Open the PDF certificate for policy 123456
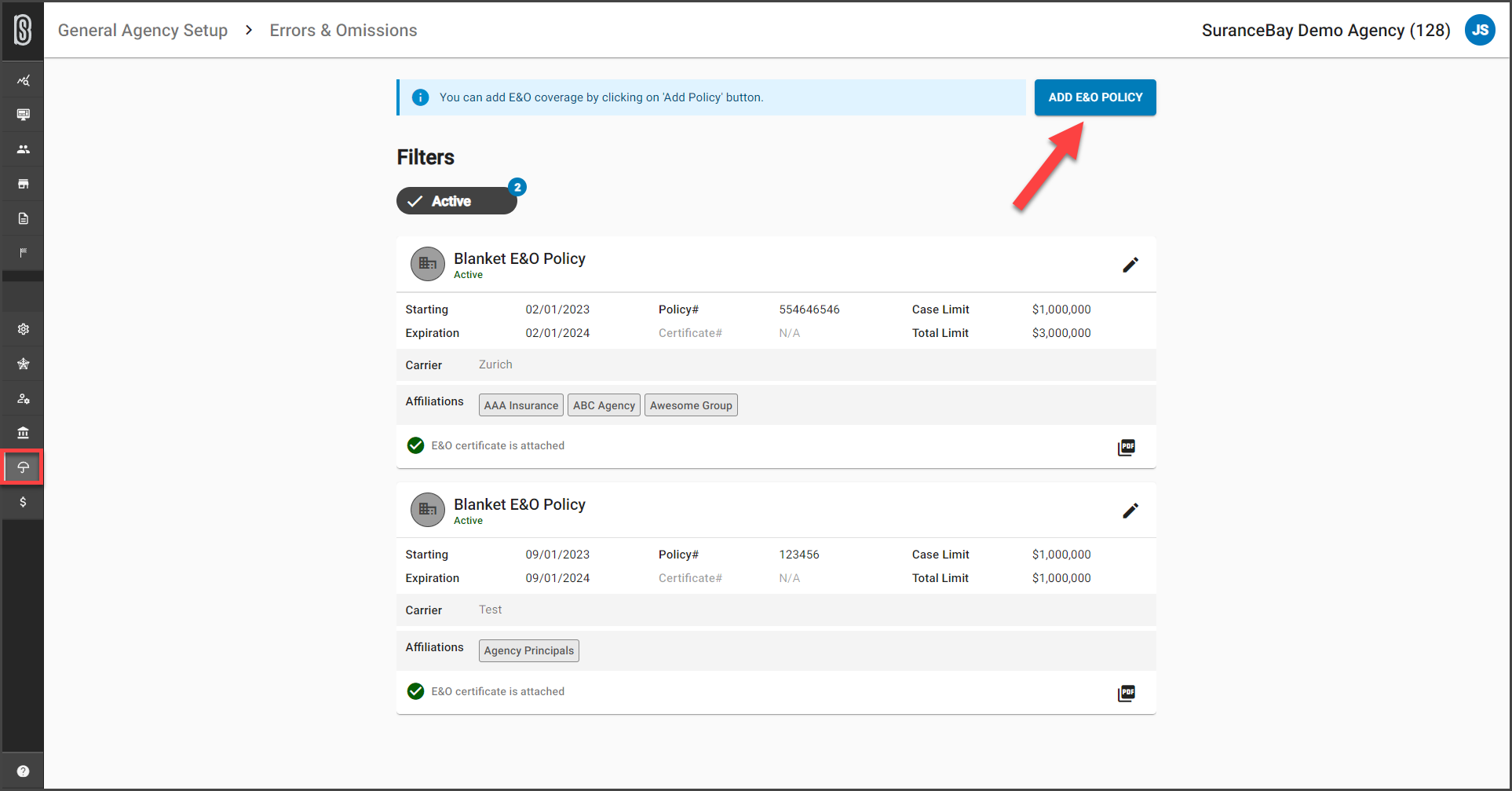This screenshot has height=791, width=1512. (x=1127, y=693)
